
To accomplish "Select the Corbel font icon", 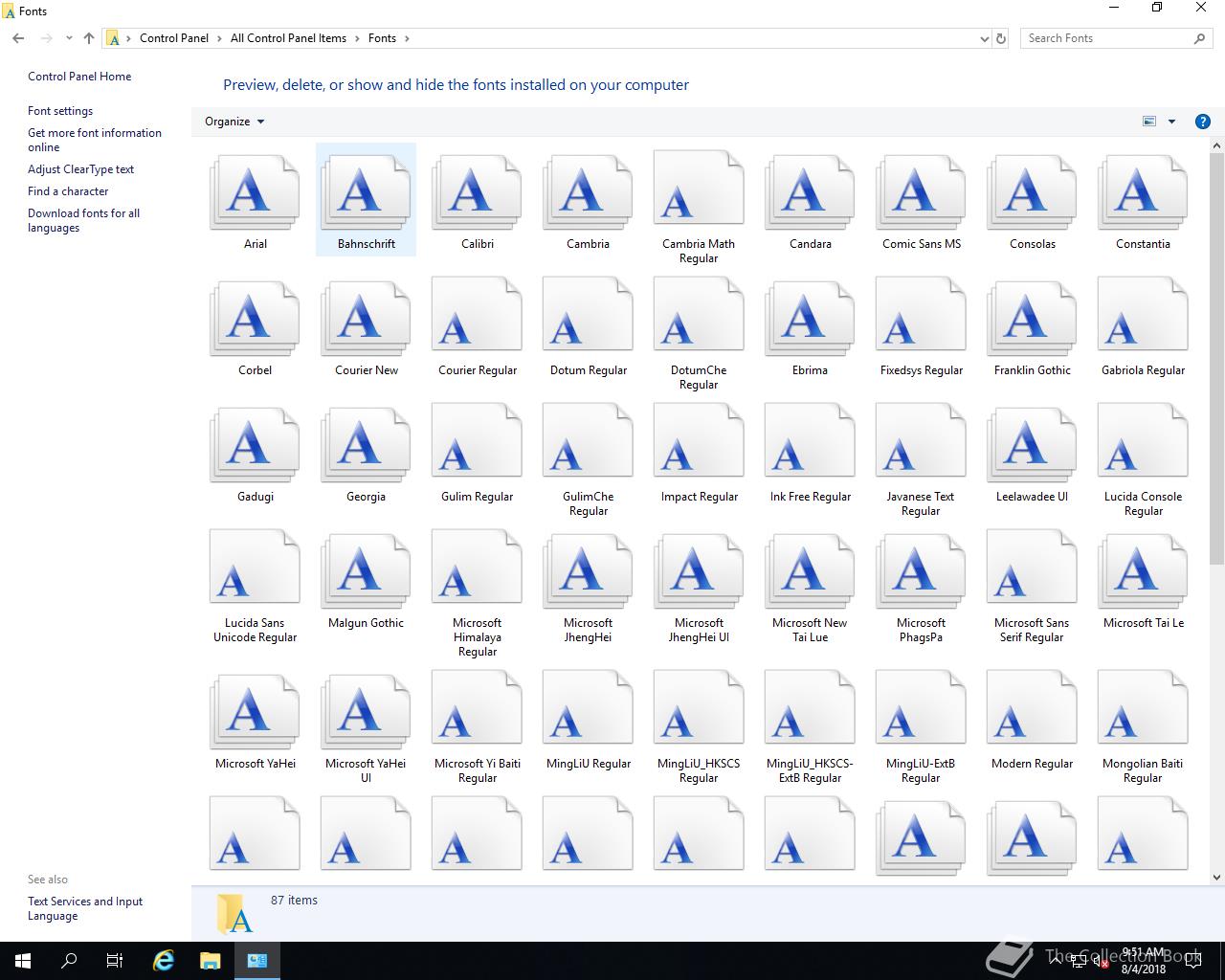I will [255, 317].
